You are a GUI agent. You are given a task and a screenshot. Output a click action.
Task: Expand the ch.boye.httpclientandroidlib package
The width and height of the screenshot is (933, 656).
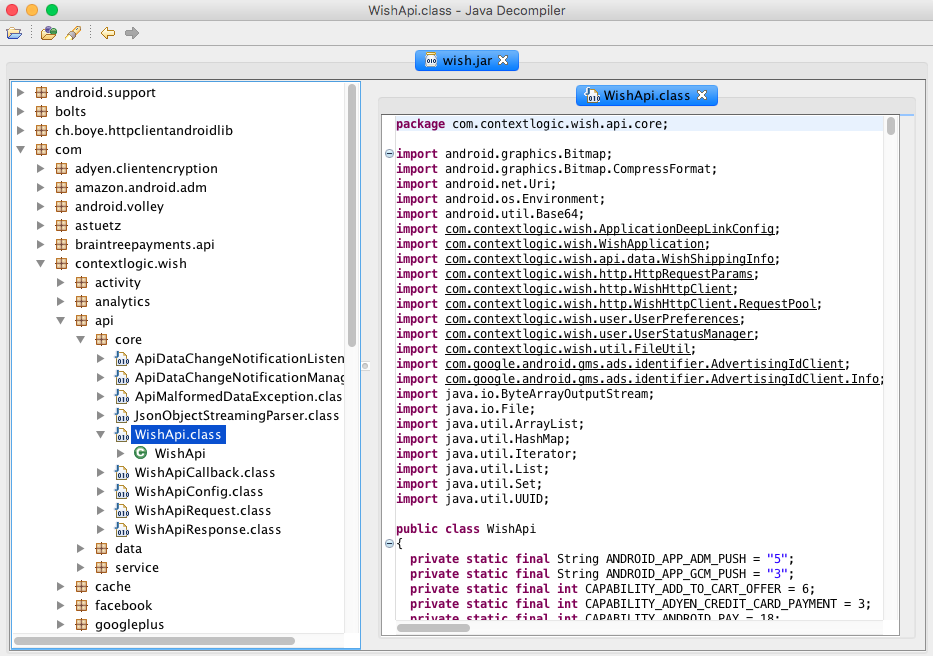pyautogui.click(x=21, y=130)
